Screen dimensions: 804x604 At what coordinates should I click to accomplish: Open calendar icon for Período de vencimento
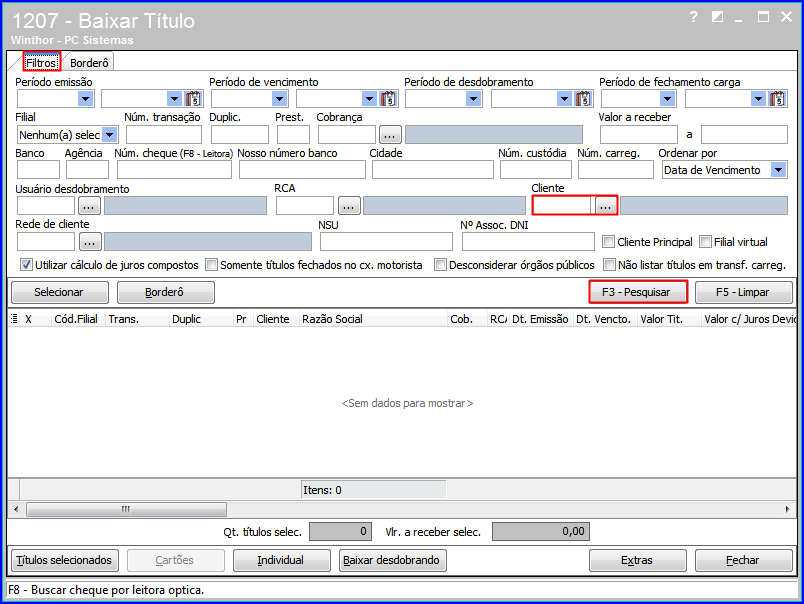coord(388,98)
